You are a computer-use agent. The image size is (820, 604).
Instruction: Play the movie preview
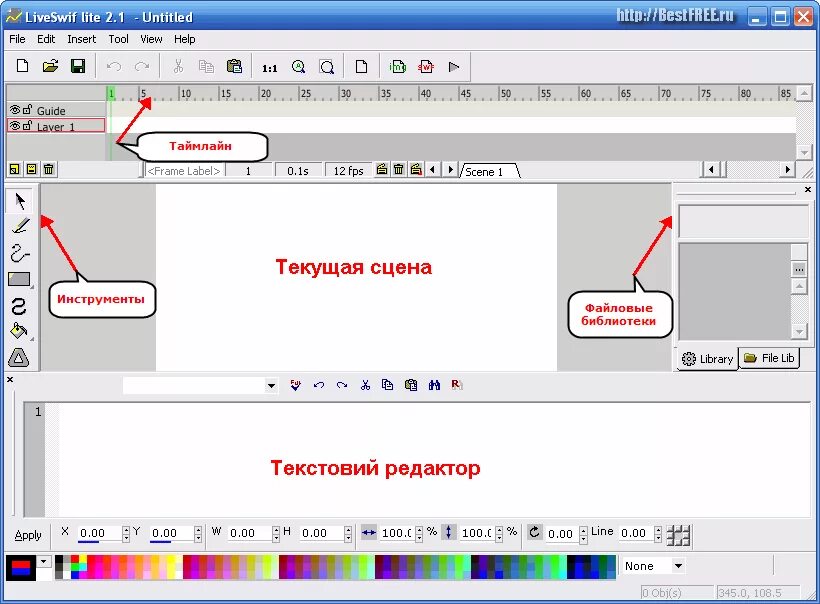(x=454, y=66)
